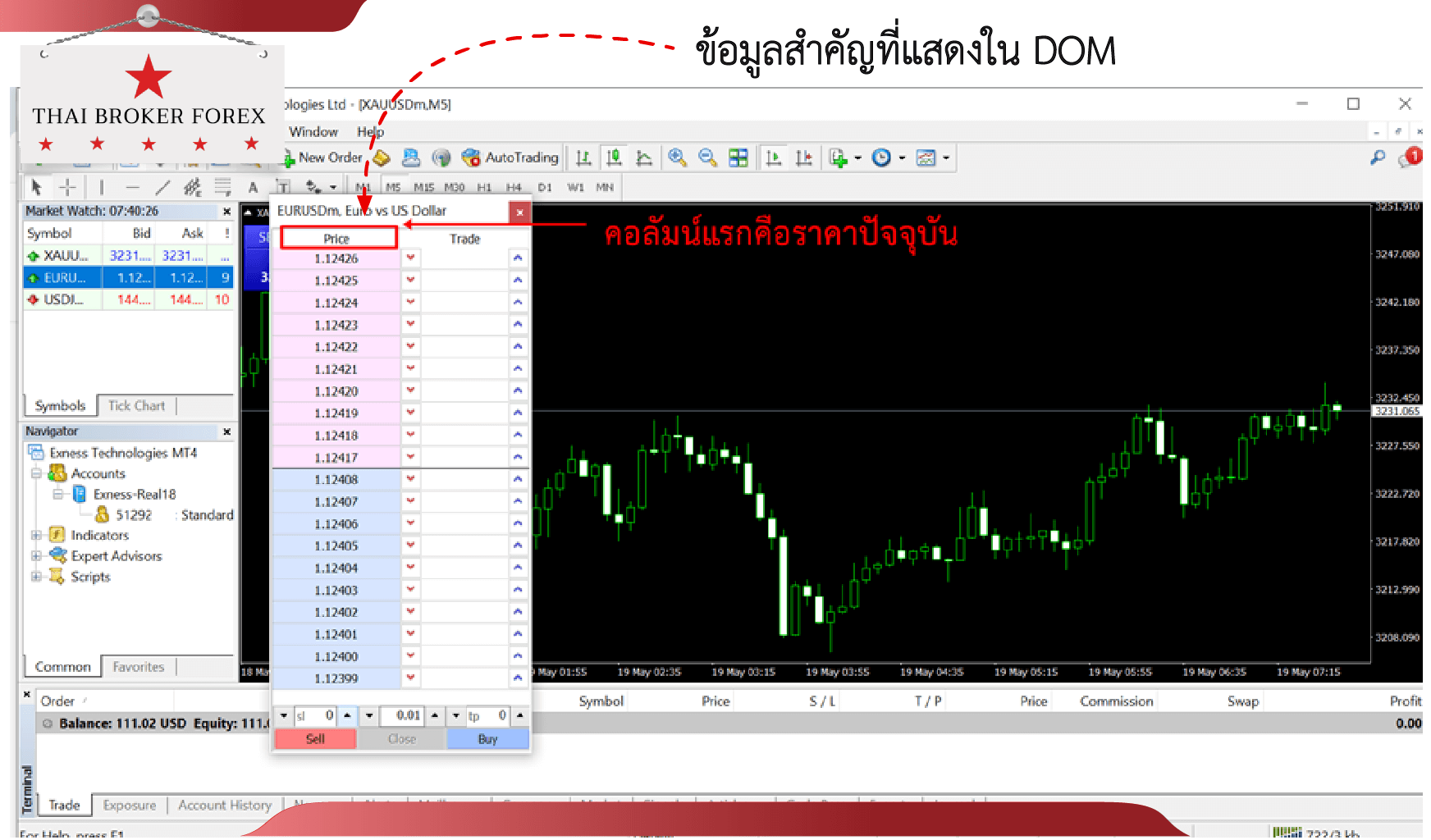Screen dimensions: 1431x840
Task: Close the EURUSDm depth of market window
Action: point(519,212)
